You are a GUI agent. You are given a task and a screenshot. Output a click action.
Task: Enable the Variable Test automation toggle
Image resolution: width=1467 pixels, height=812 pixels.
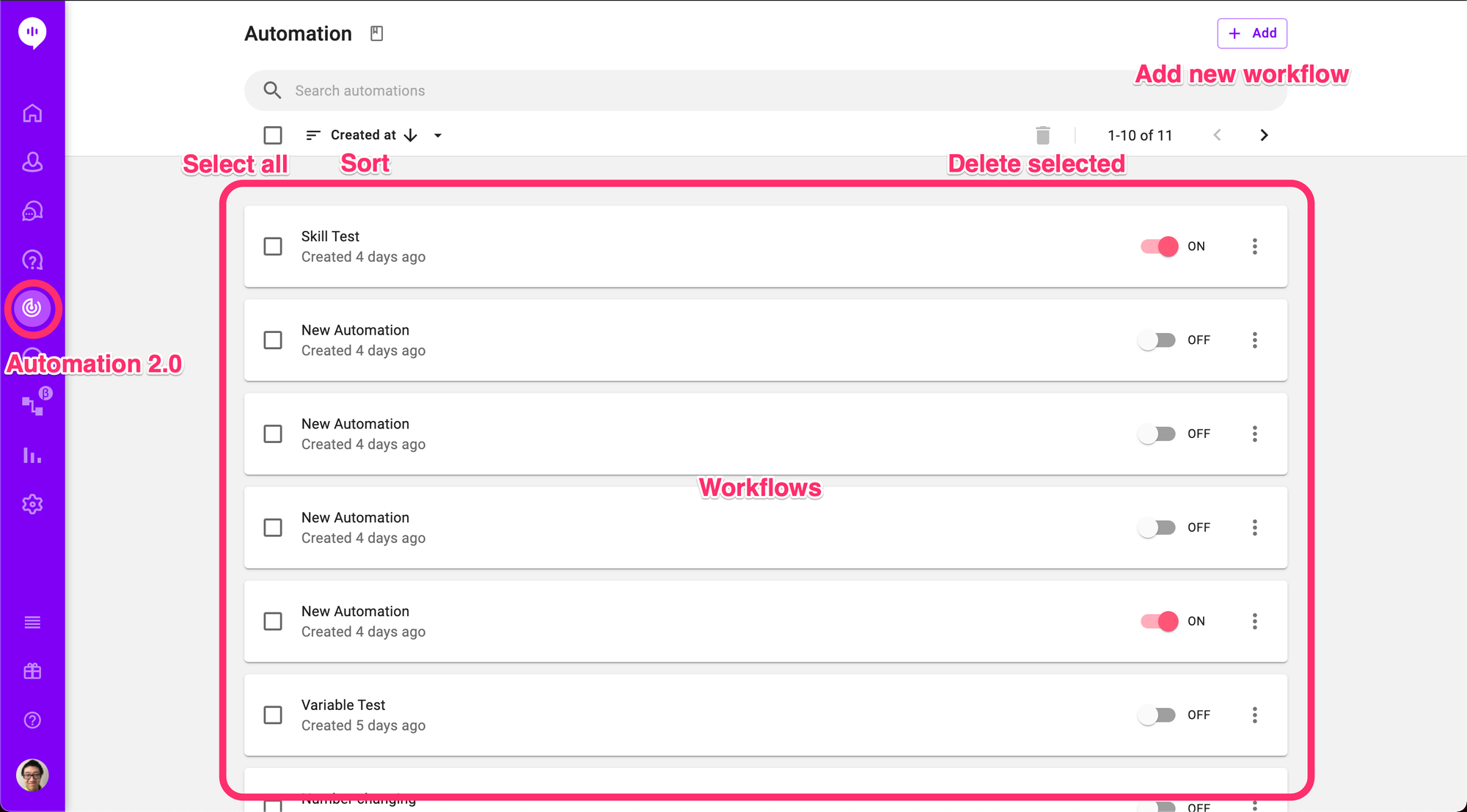click(1157, 715)
